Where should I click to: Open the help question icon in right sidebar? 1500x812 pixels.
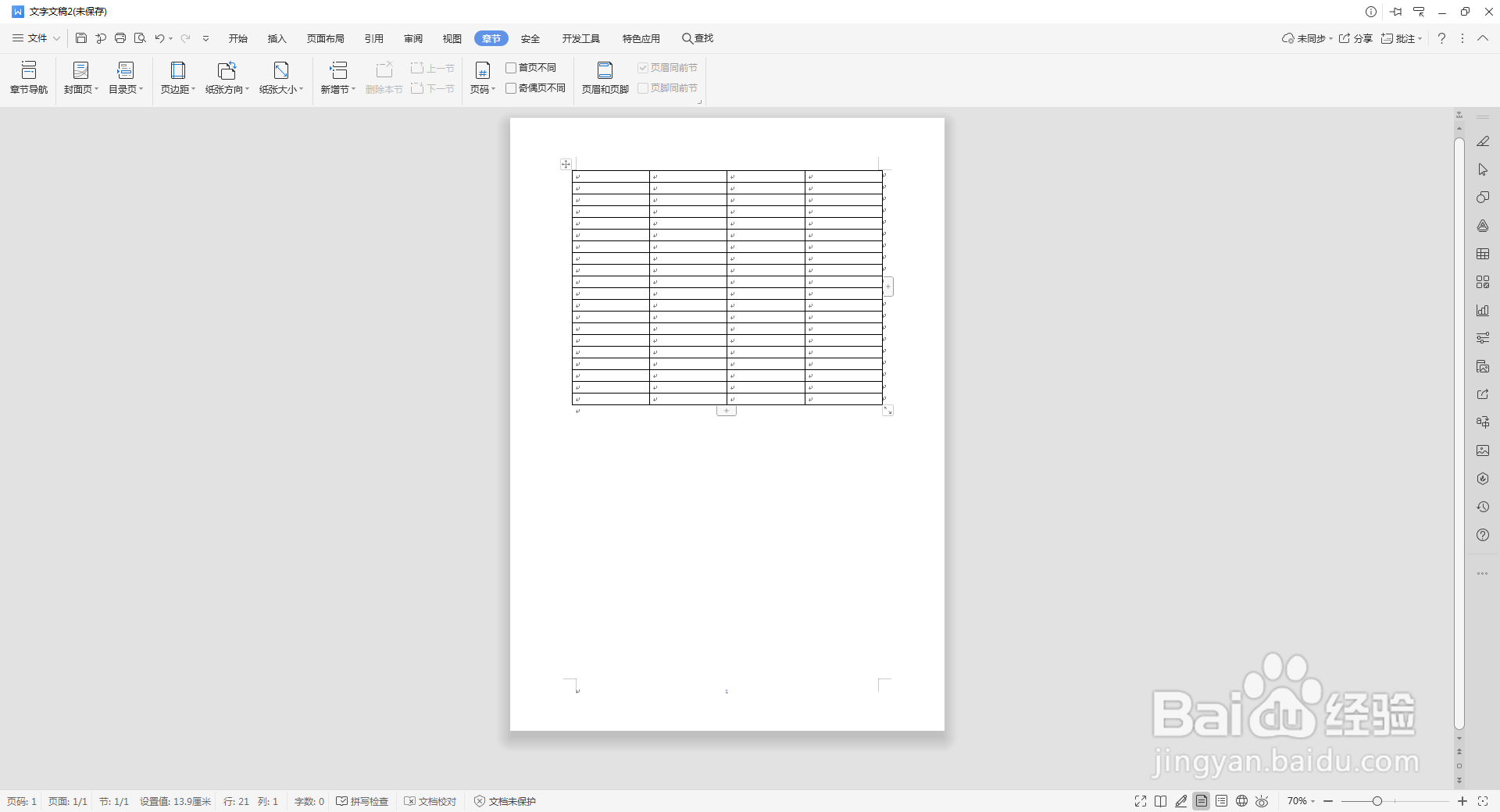pos(1483,535)
